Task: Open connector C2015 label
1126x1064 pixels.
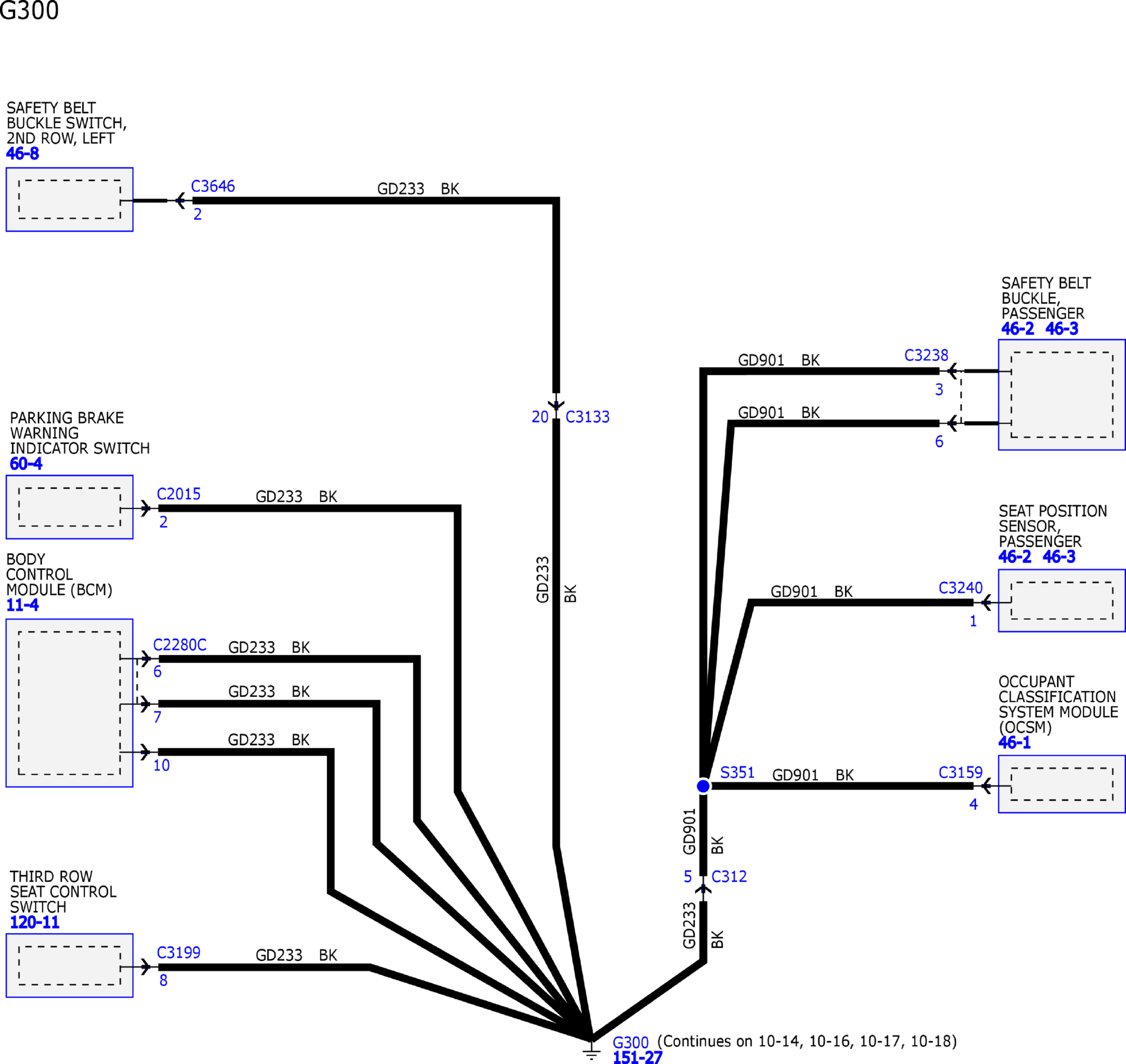Action: point(179,494)
